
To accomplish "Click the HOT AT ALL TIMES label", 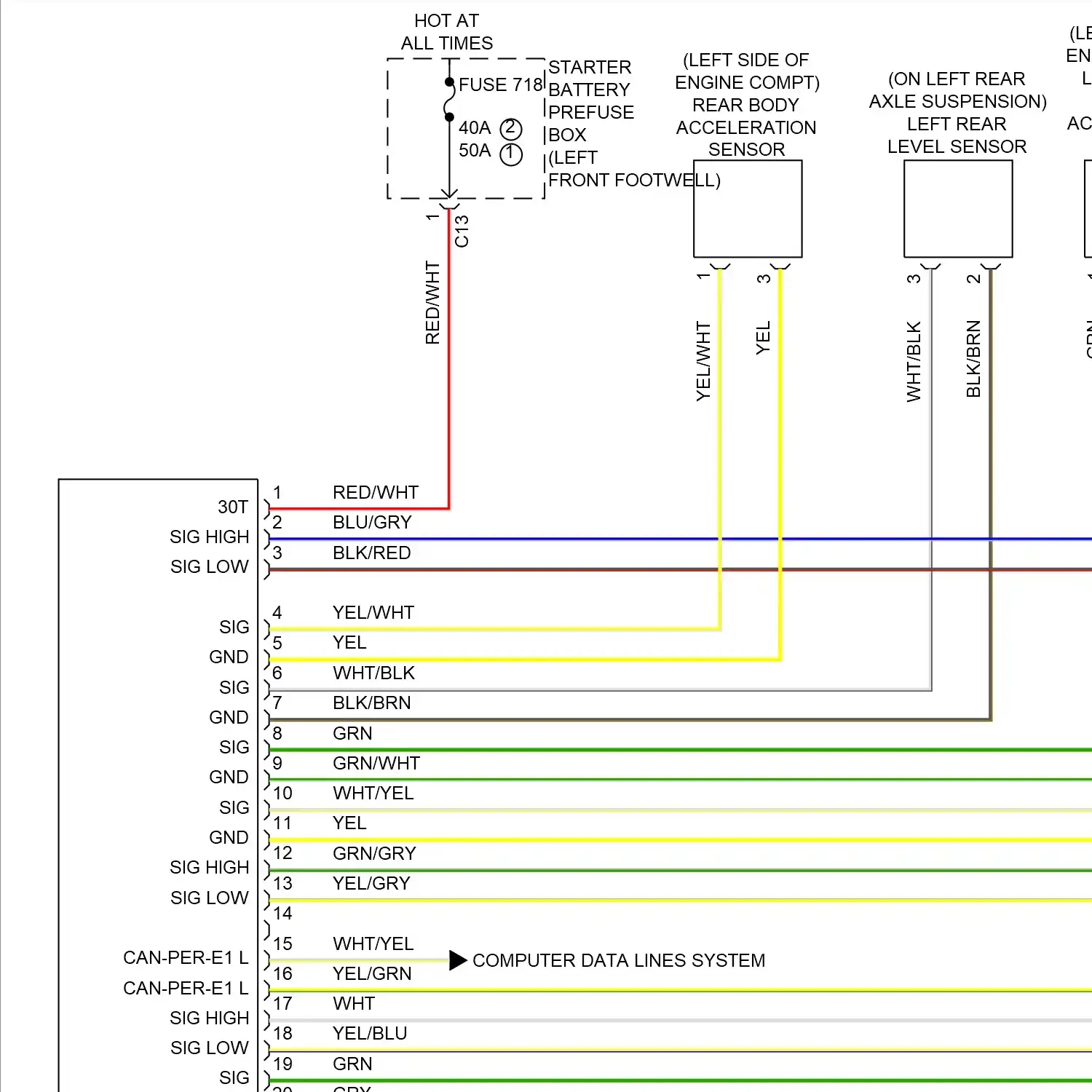I will point(447,32).
